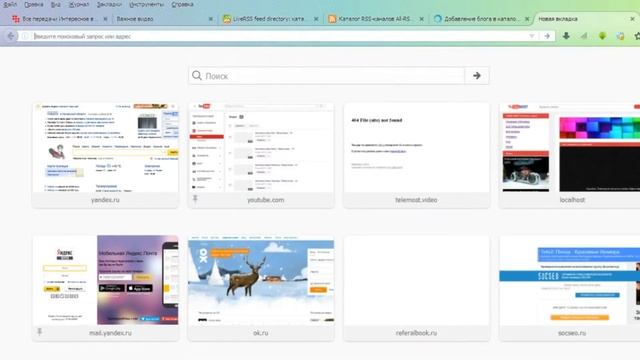This screenshot has width=640, height=360.
Task: Open the Вид menu
Action: tap(56, 4)
